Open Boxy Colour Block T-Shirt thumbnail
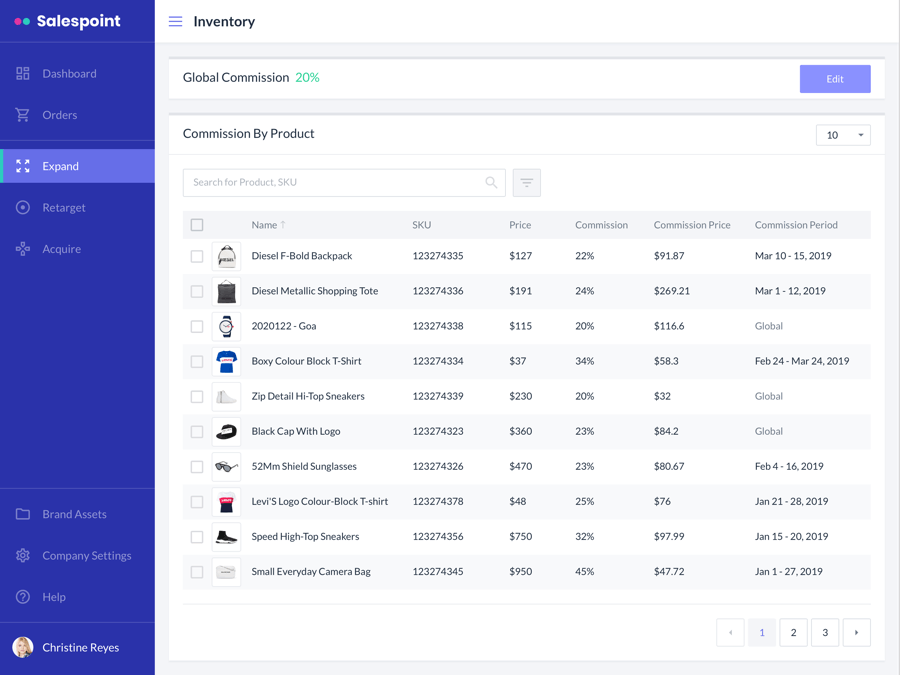Screen dimensions: 900x675 pos(226,361)
